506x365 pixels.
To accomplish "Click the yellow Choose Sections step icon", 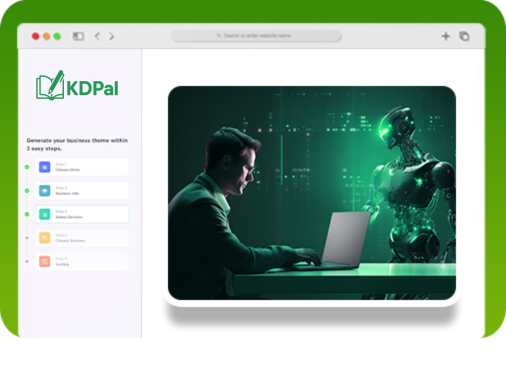I will [x=44, y=238].
